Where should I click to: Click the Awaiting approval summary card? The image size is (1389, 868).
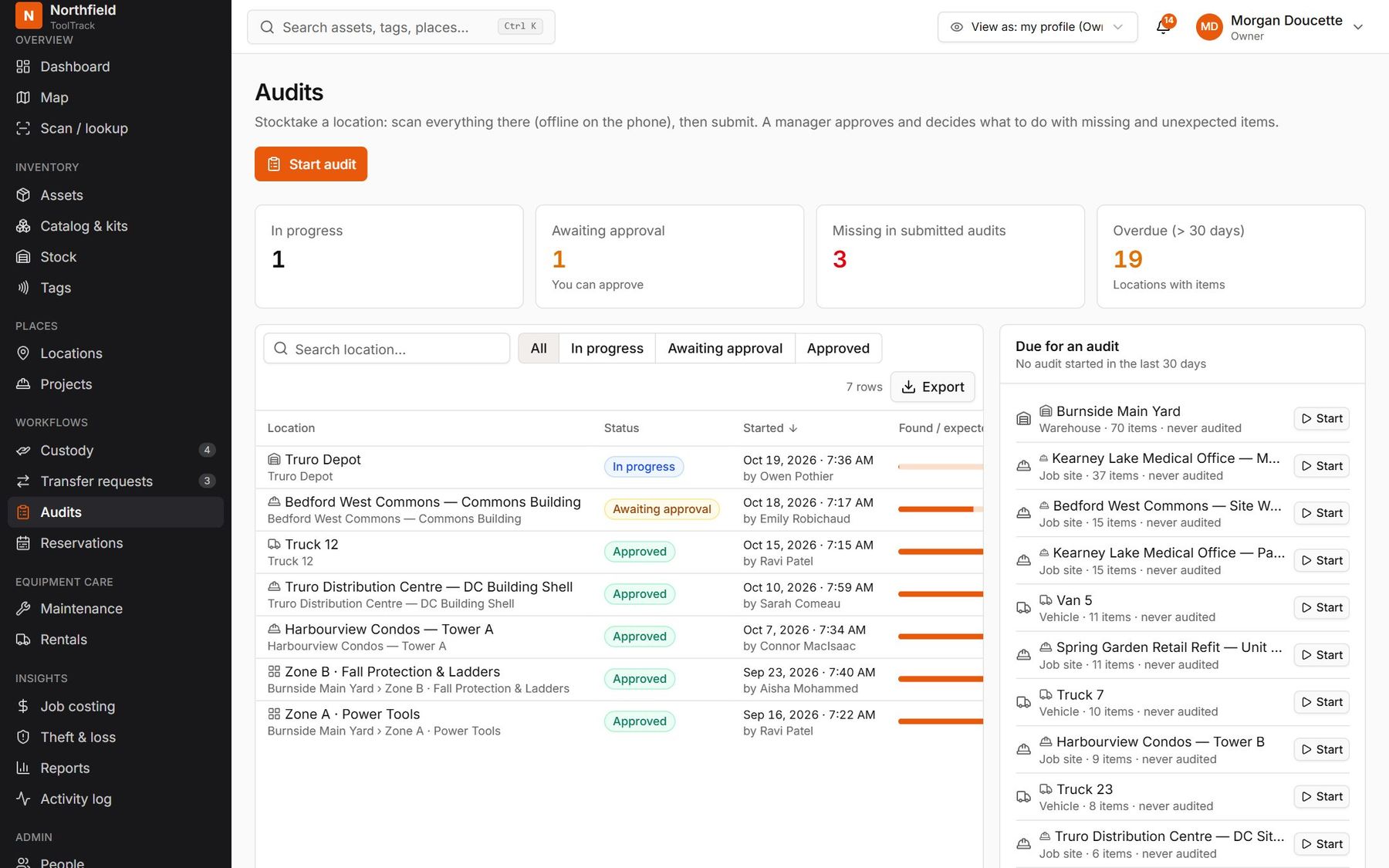point(669,256)
